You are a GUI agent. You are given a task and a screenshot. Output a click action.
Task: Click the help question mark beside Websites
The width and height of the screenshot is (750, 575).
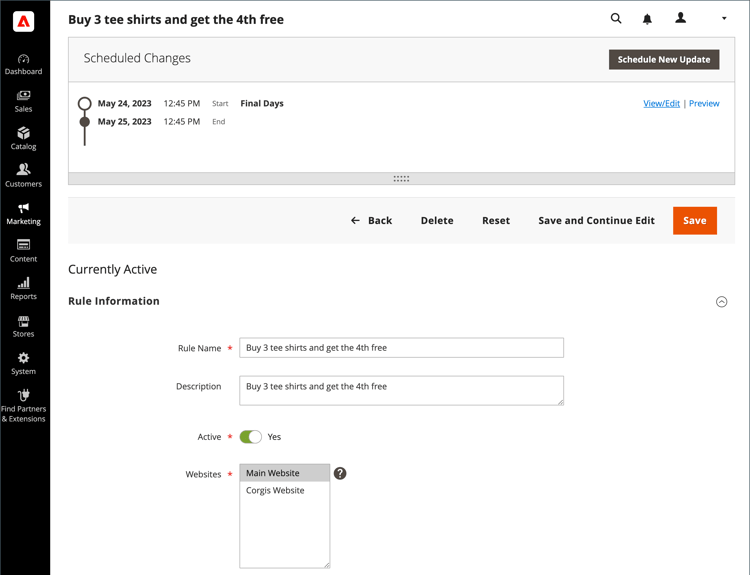click(x=340, y=473)
